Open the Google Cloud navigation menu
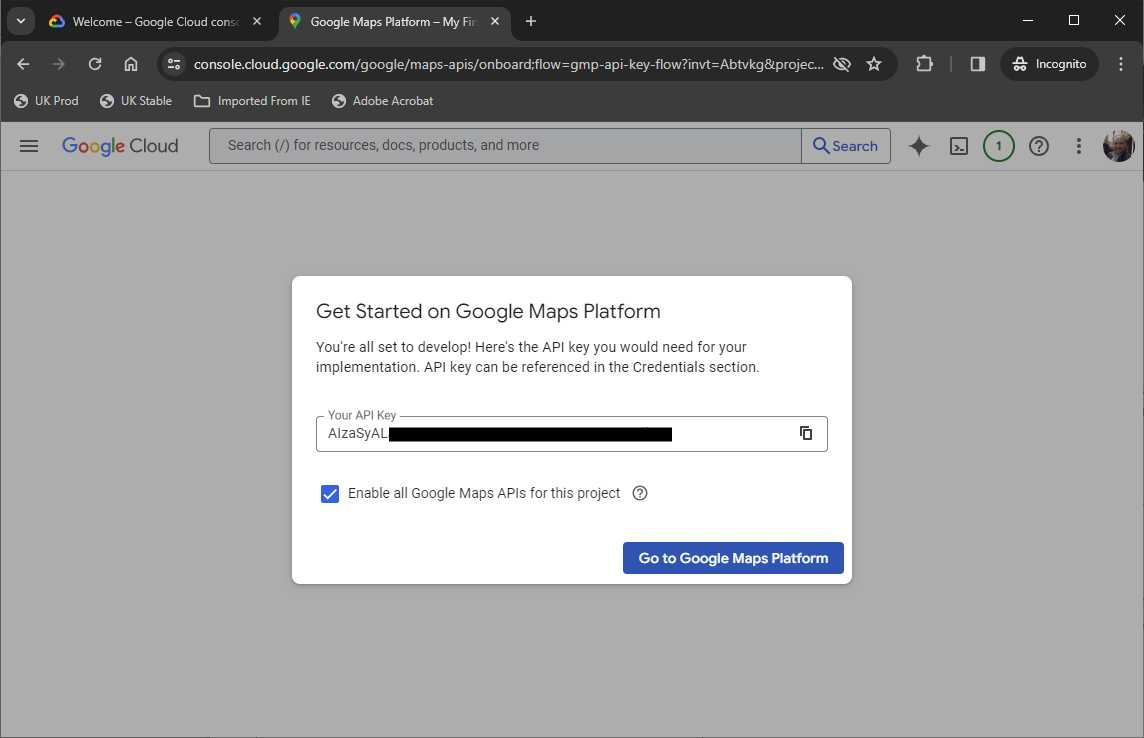This screenshot has width=1144, height=738. [x=28, y=146]
